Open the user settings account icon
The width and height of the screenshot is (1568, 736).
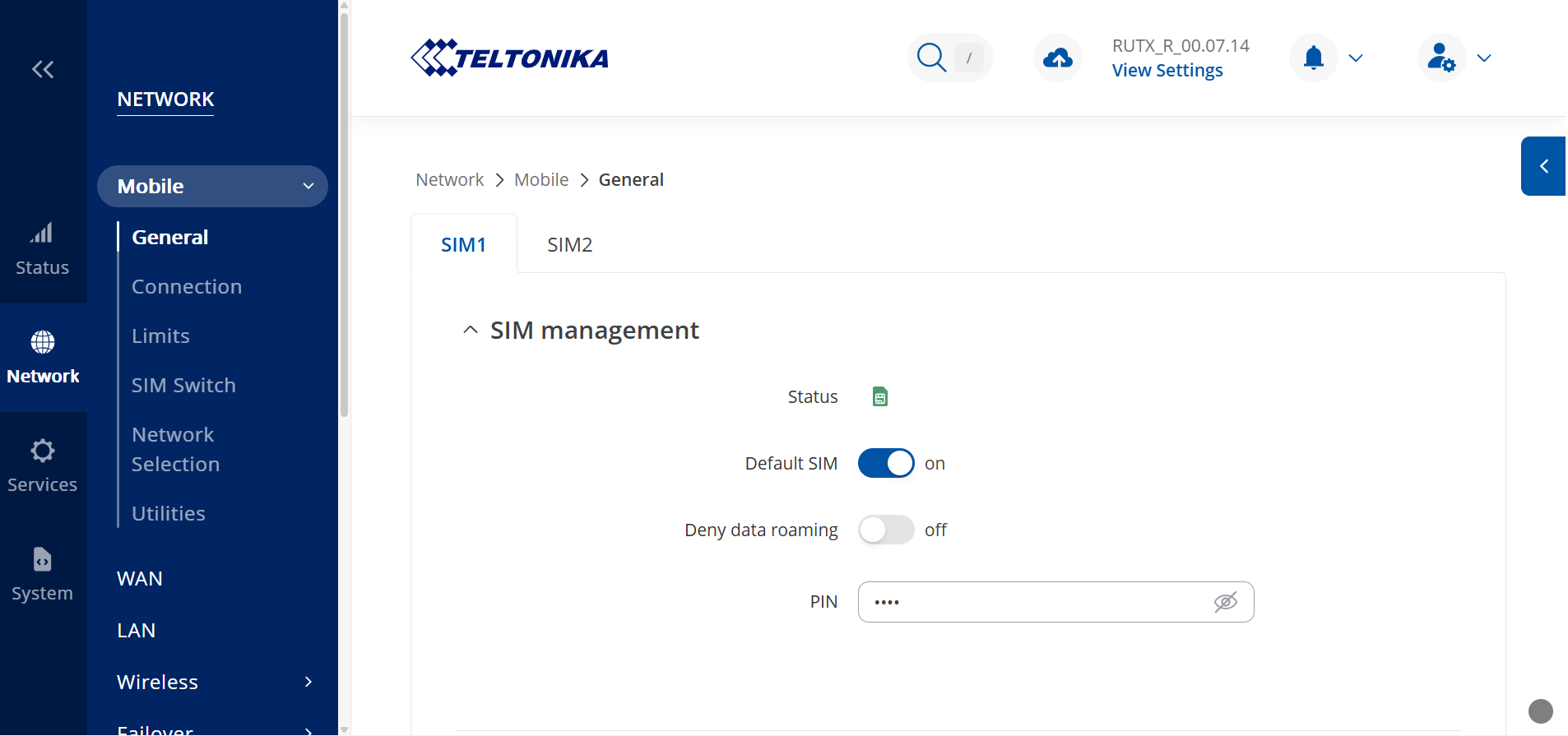pos(1440,58)
